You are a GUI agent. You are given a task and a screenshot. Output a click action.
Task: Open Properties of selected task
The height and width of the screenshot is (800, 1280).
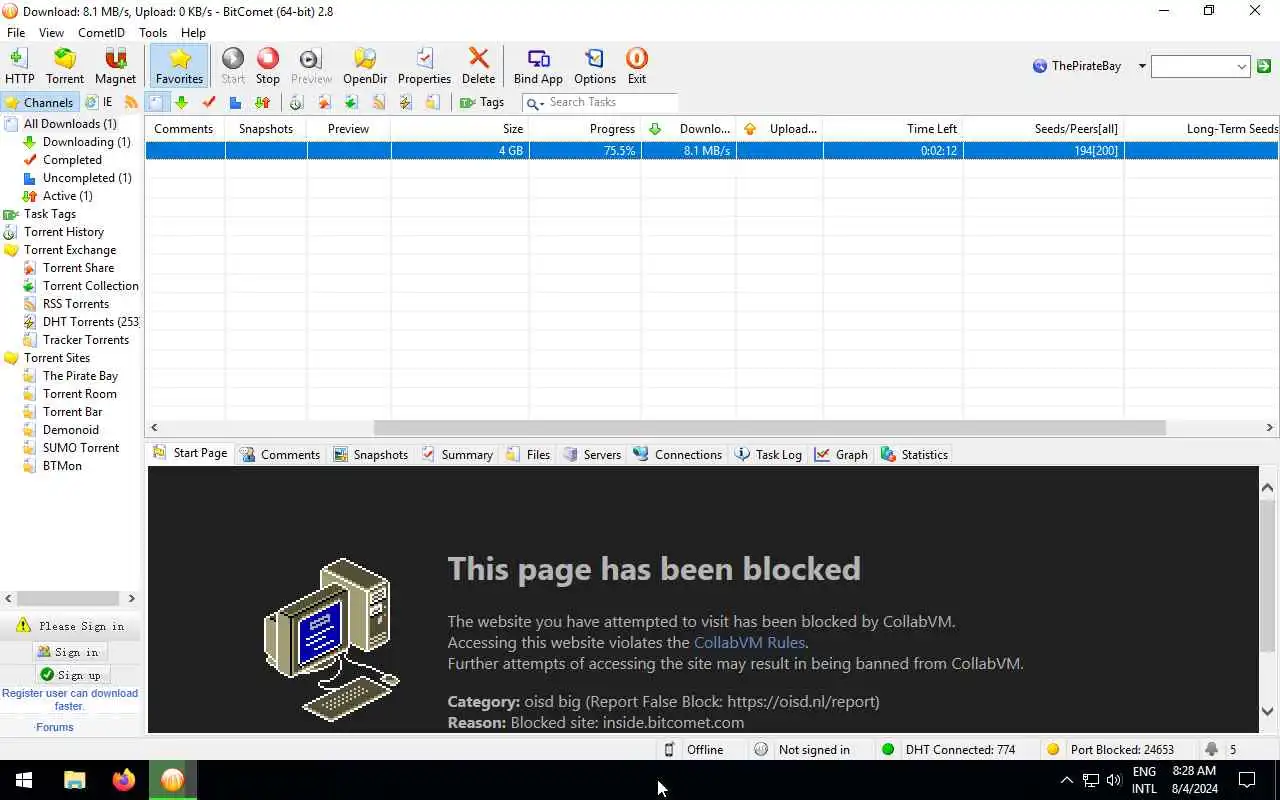pos(424,66)
